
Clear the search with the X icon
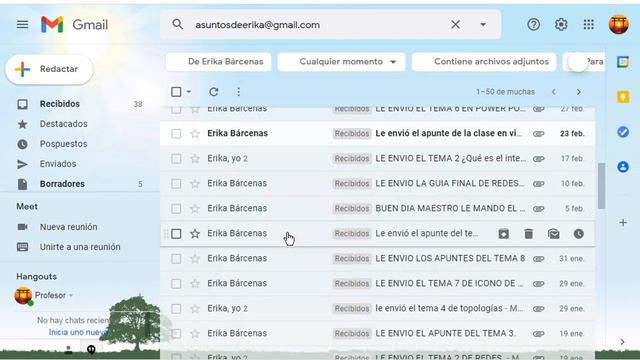click(x=456, y=24)
